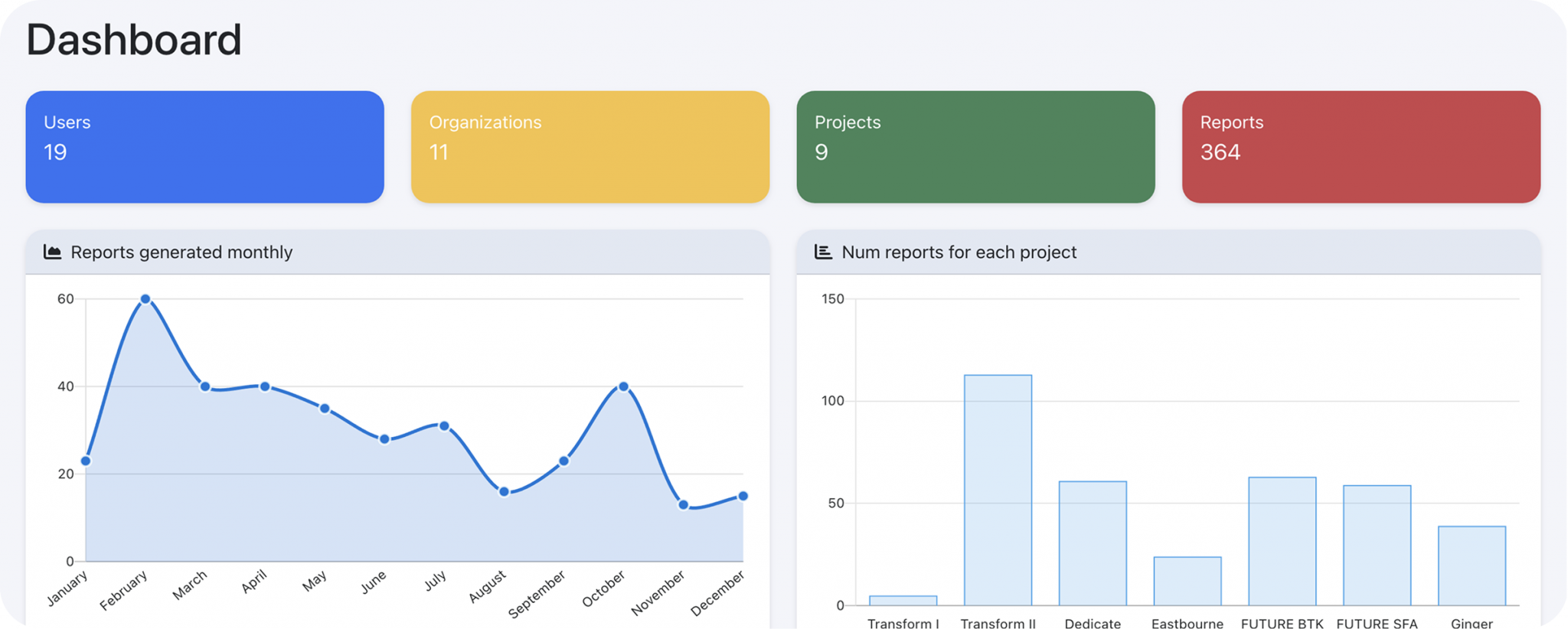Click the February axis label
The height and width of the screenshot is (629, 1568).
click(x=122, y=590)
